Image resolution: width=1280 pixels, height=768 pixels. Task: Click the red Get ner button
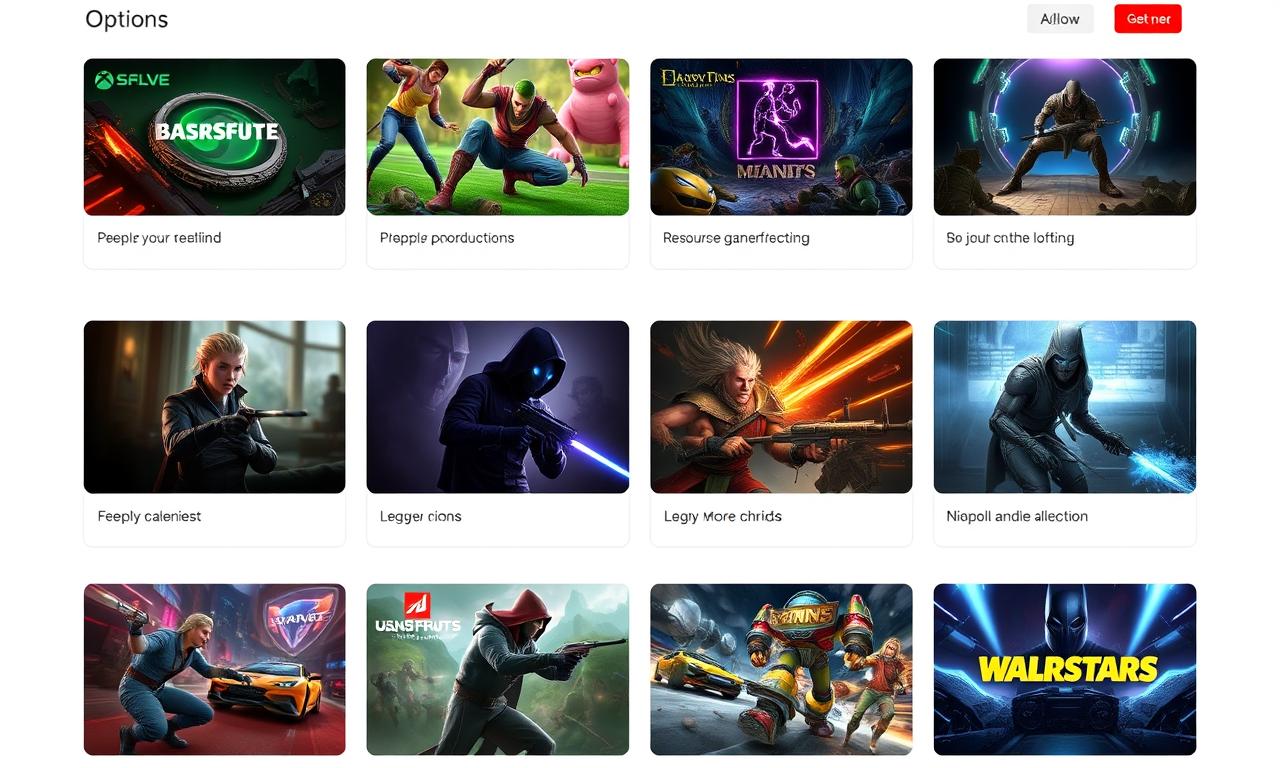pyautogui.click(x=1148, y=19)
